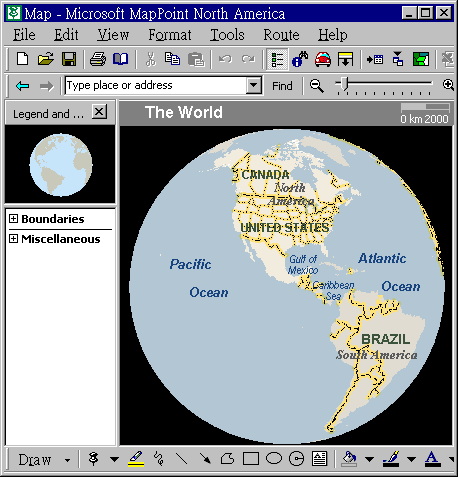
Task: Click the yellow box with down arrow toolbar icon
Action: tap(345, 59)
